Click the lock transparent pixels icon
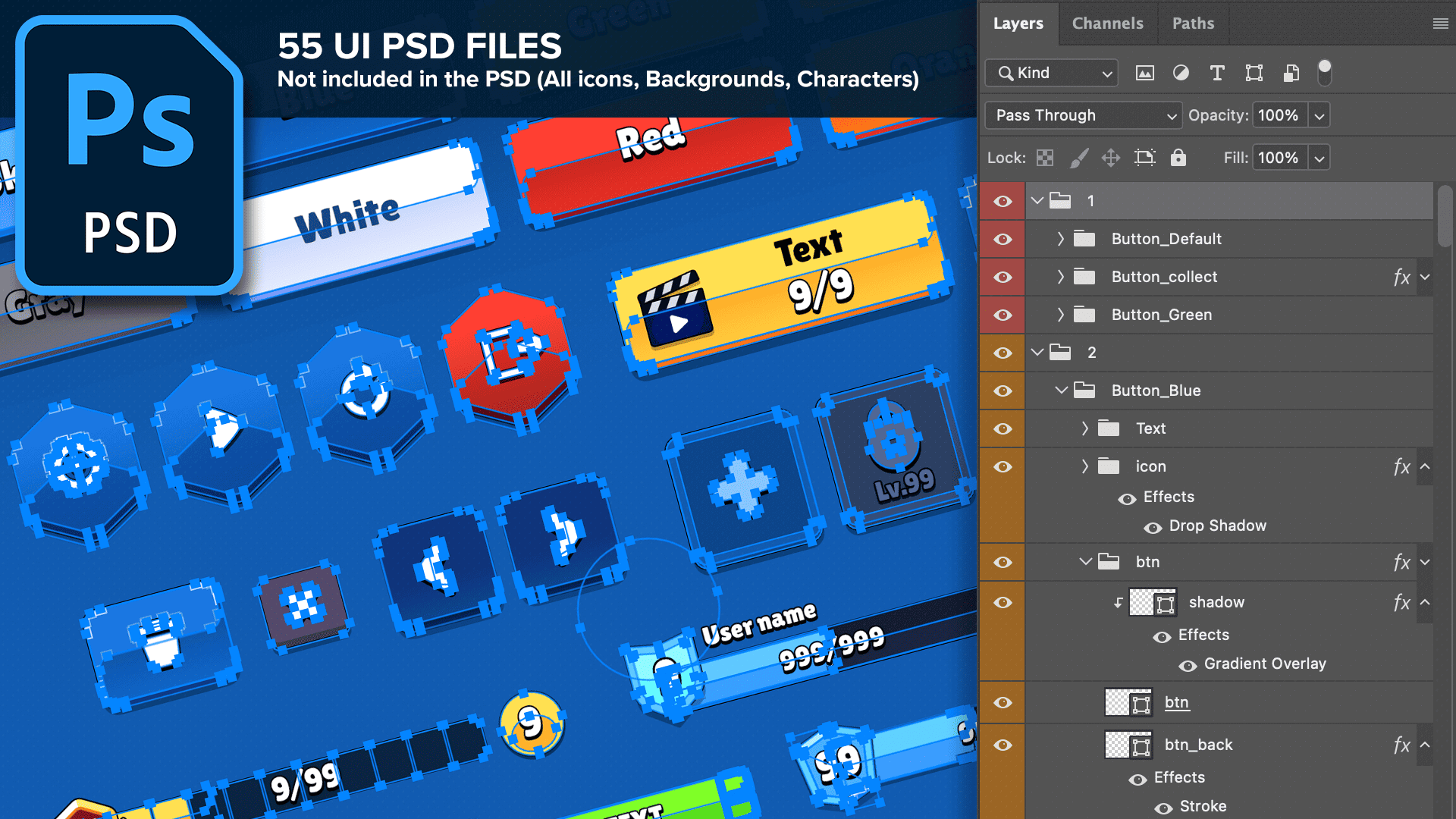 (1045, 158)
